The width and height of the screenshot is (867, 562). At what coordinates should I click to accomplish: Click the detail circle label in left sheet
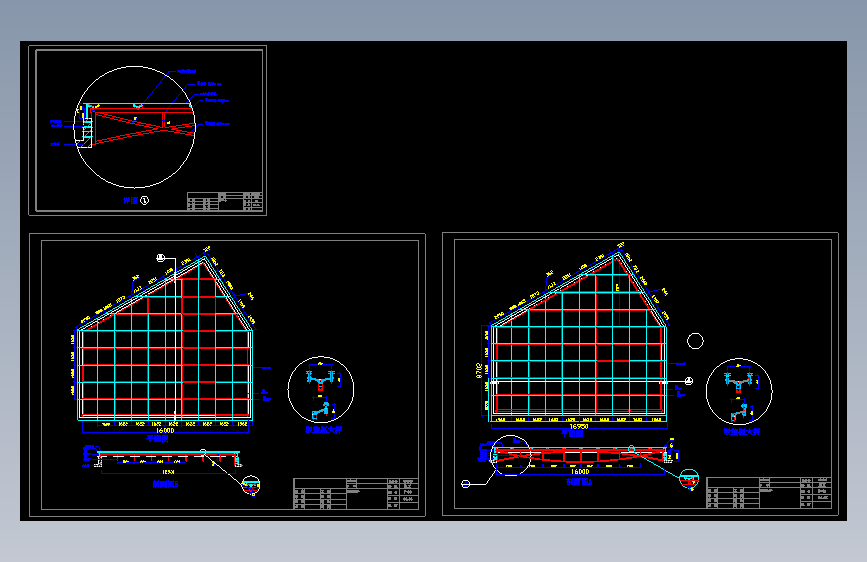coord(323,429)
